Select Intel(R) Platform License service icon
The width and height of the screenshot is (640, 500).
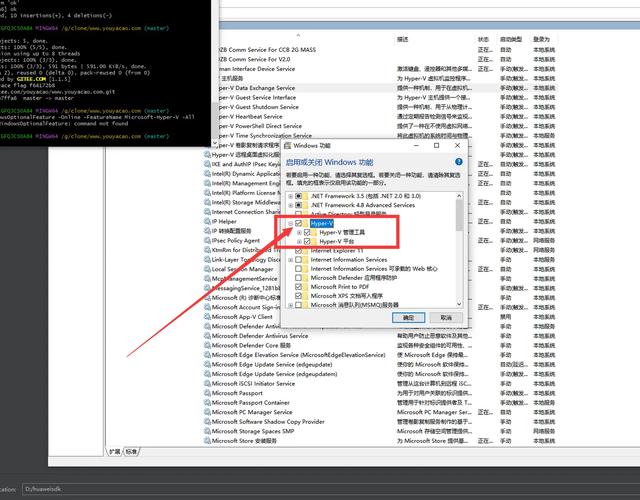(207, 193)
